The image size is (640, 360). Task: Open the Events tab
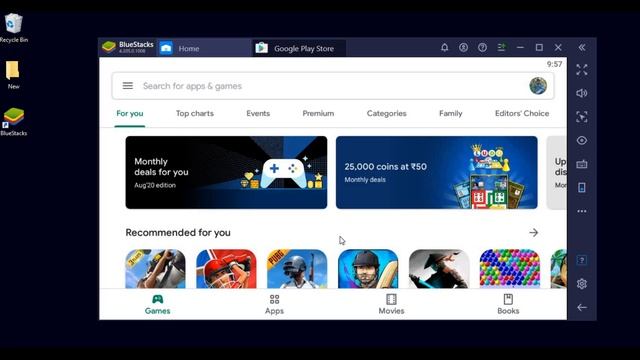[258, 113]
